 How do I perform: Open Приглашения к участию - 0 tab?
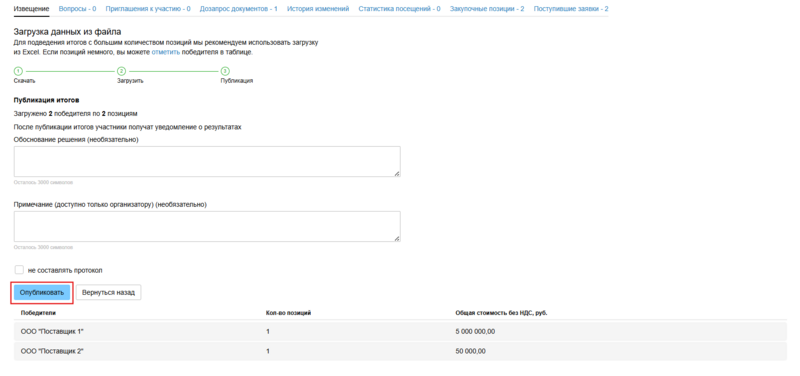(x=148, y=9)
